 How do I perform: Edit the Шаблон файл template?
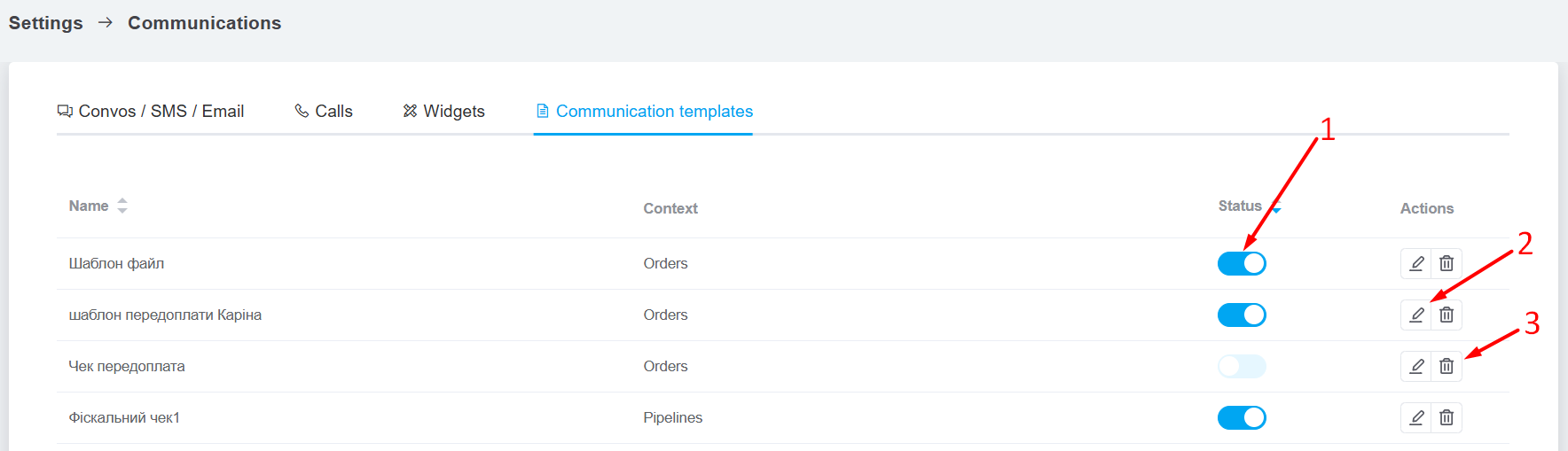tap(1416, 263)
